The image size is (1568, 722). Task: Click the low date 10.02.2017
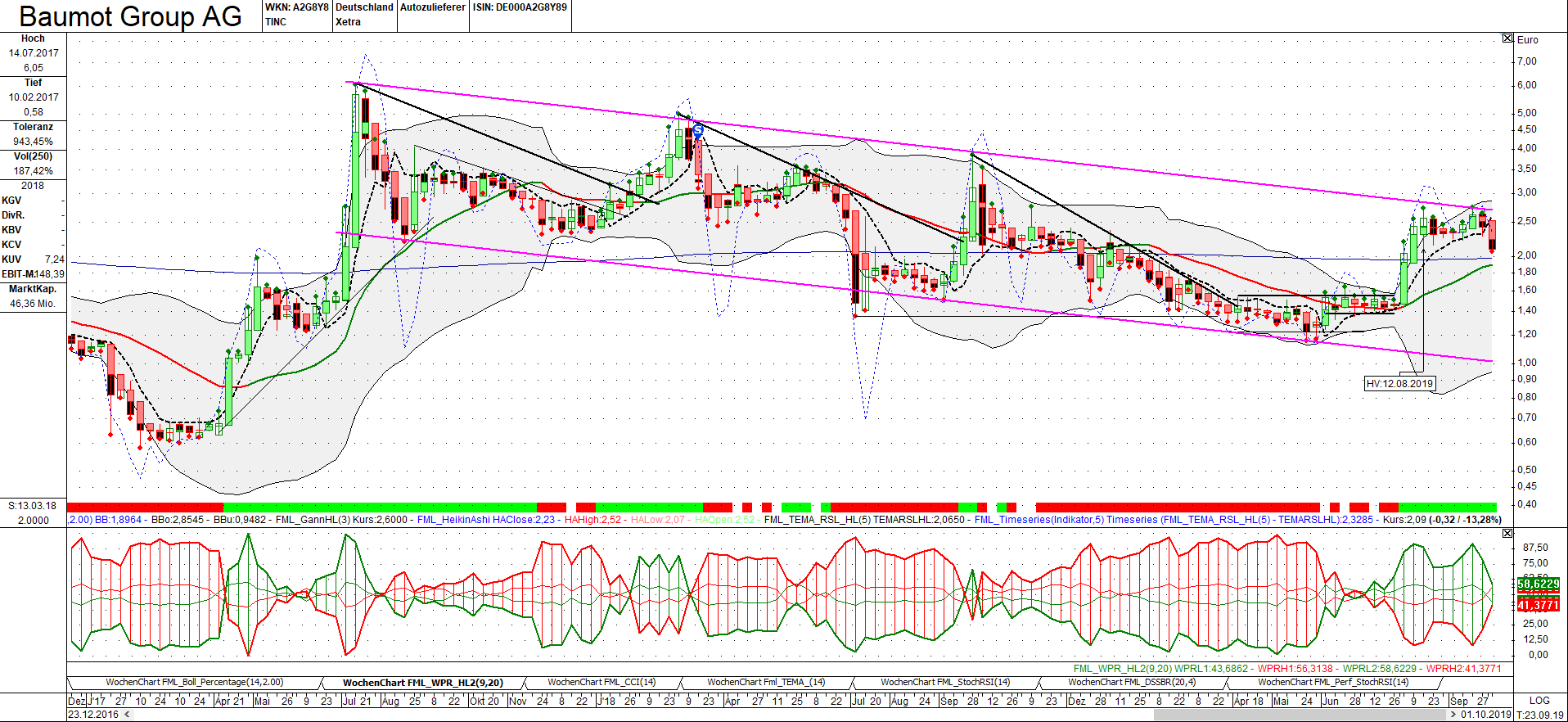click(34, 97)
